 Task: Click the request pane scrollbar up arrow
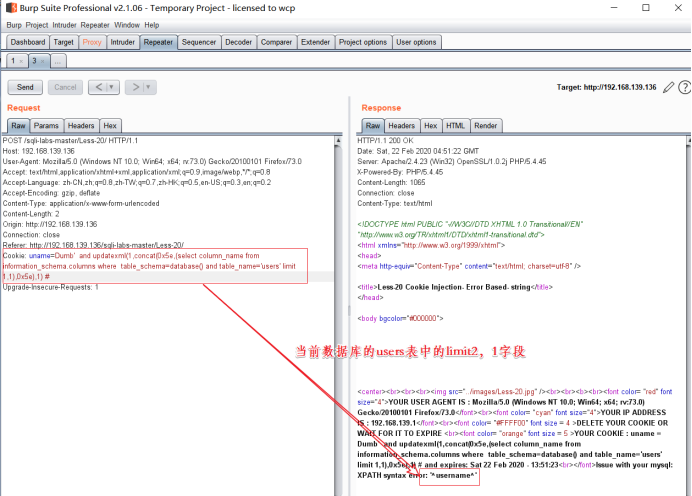pyautogui.click(x=338, y=140)
